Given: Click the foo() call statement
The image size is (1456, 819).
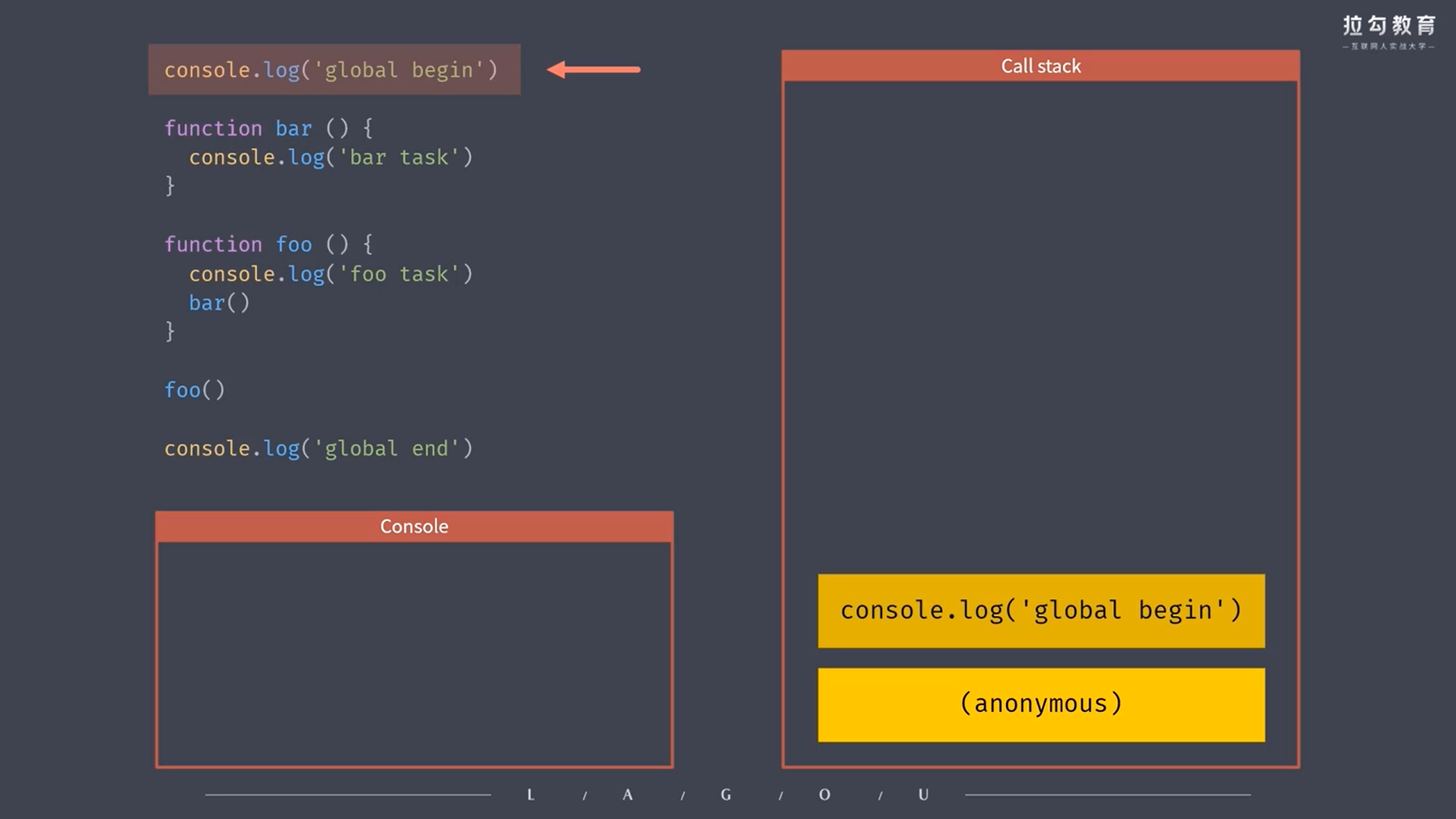Looking at the screenshot, I should pyautogui.click(x=195, y=390).
